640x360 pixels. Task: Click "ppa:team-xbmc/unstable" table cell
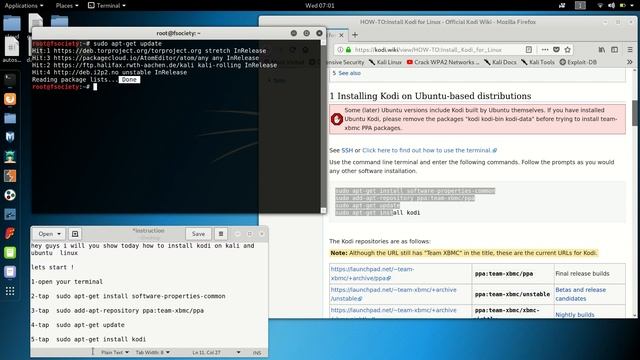(x=512, y=294)
